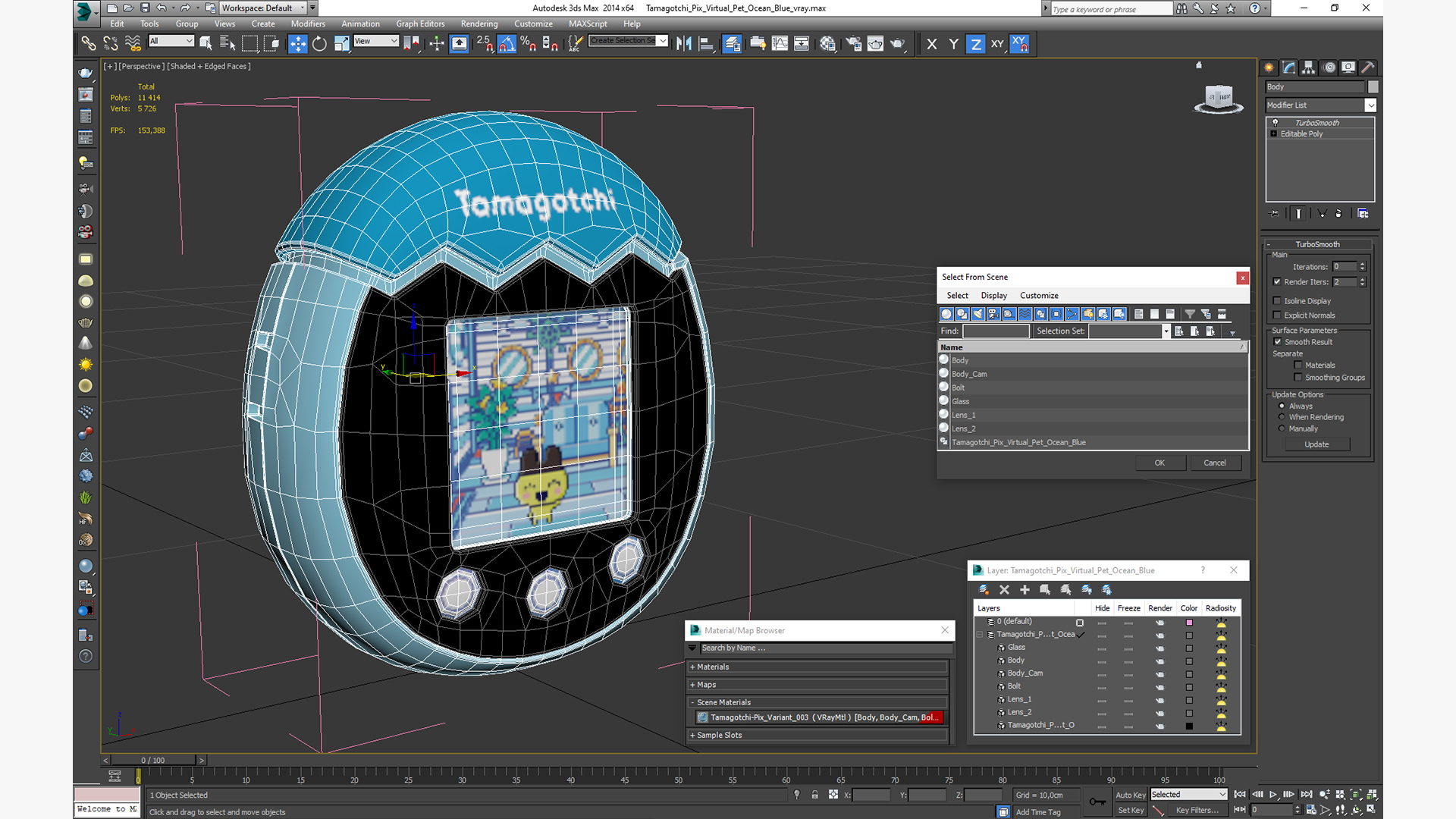This screenshot has height=819, width=1456.
Task: Open the MAXScript menu
Action: [x=588, y=24]
